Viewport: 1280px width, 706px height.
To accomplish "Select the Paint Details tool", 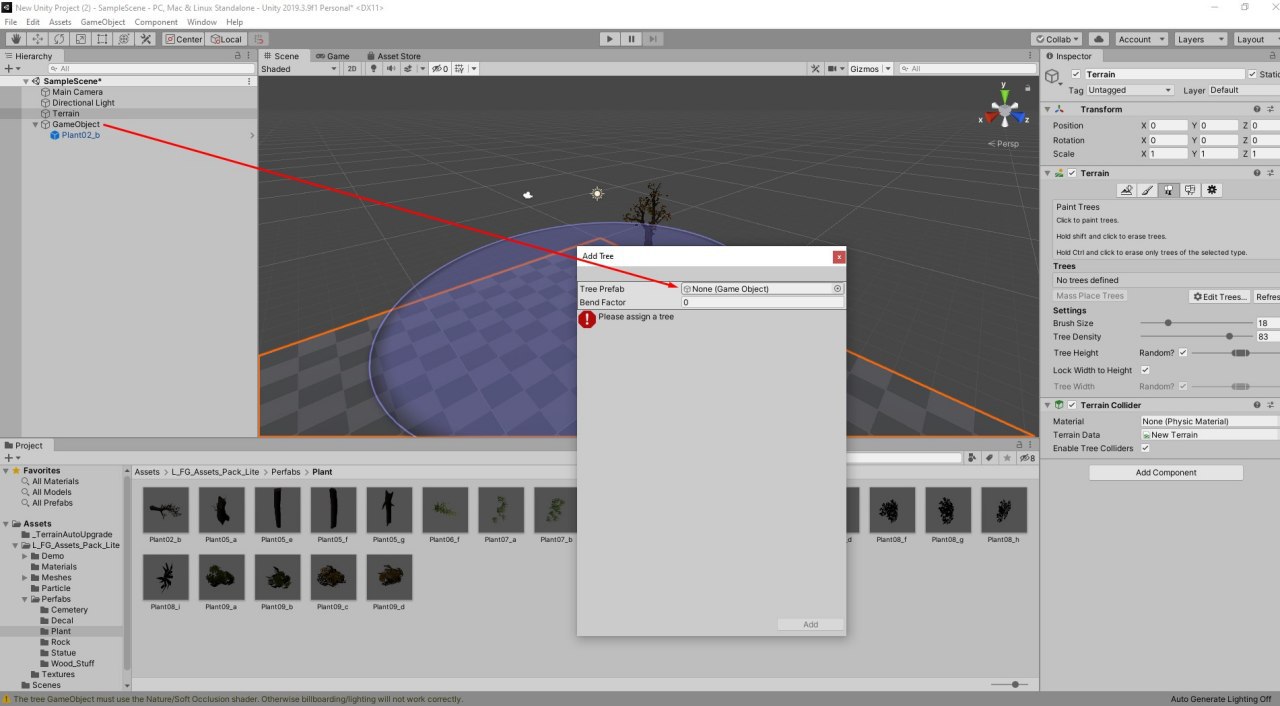I will (x=1190, y=190).
